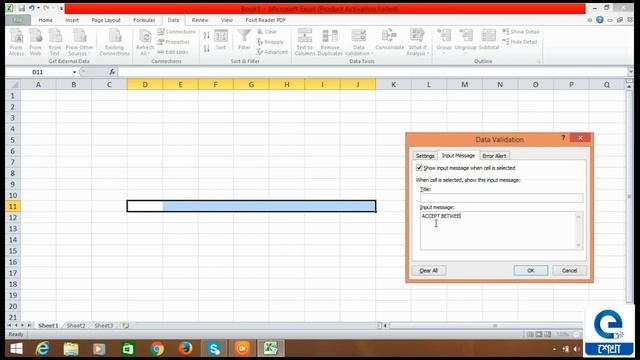Click Existing Connections icon
This screenshot has width=640, height=360.
(115, 42)
